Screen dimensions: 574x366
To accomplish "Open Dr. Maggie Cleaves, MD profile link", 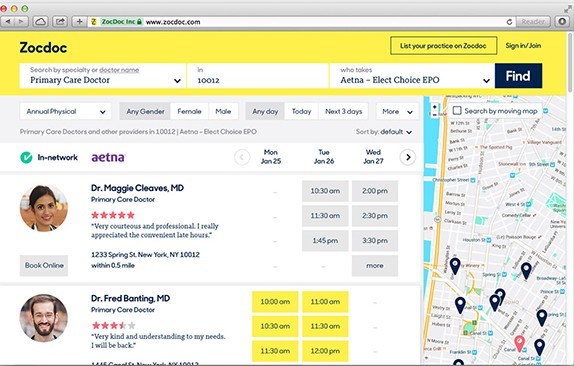I will (137, 188).
